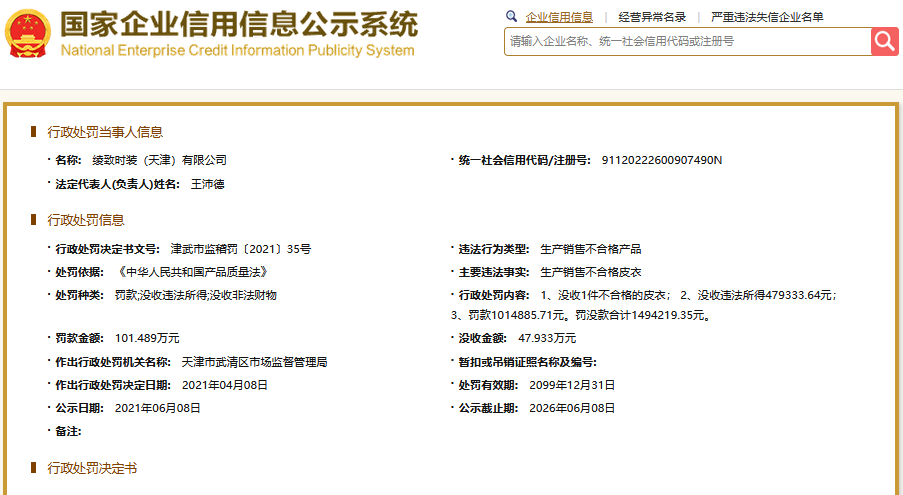The image size is (903, 495).
Task: Click the English title National Enterprise Credit Information Publicity System
Action: click(x=237, y=51)
